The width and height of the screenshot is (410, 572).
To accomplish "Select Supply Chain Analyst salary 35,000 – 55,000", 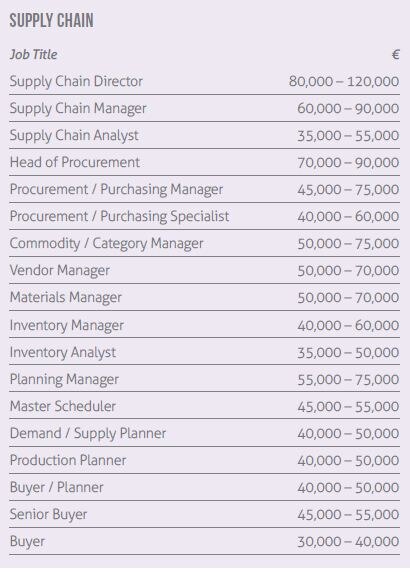I will (x=348, y=135).
